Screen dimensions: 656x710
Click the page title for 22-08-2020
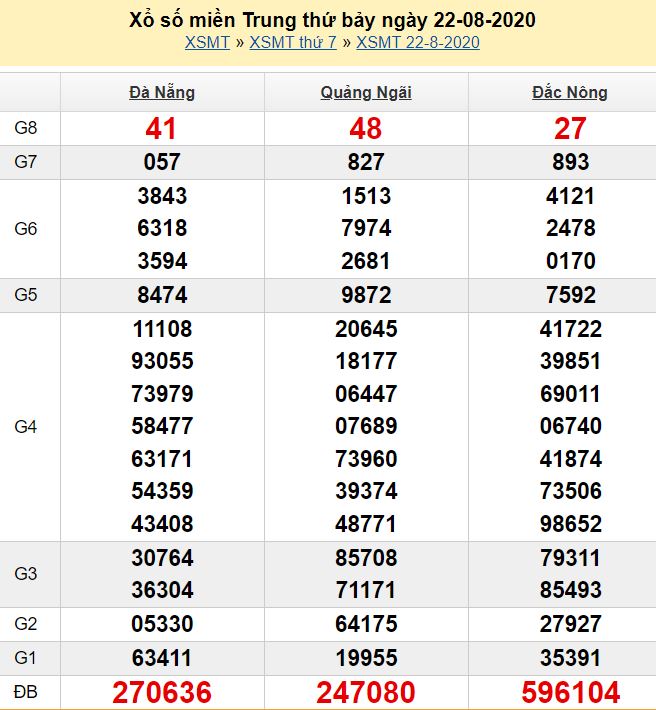click(x=332, y=19)
